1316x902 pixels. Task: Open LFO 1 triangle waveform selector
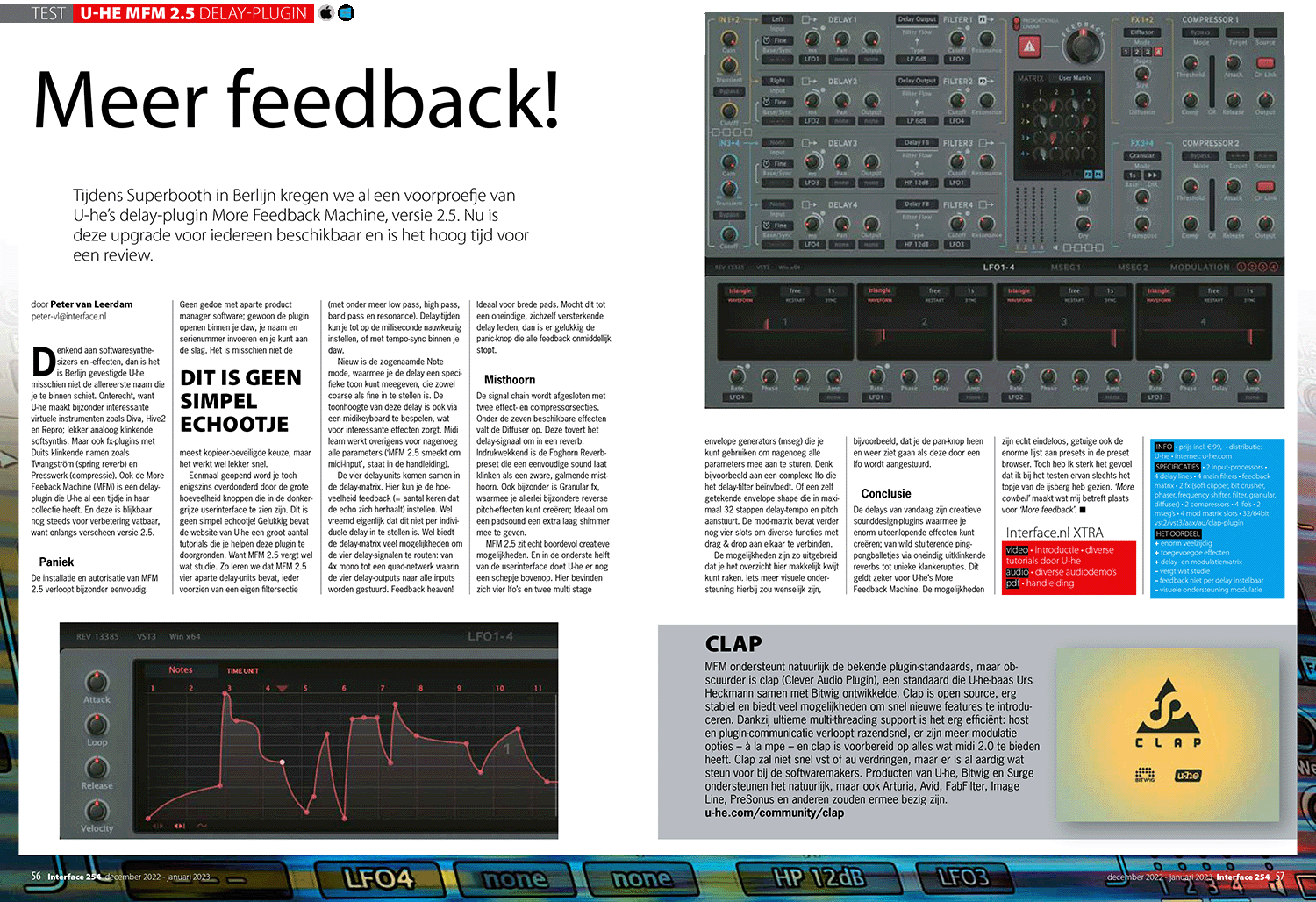[740, 290]
